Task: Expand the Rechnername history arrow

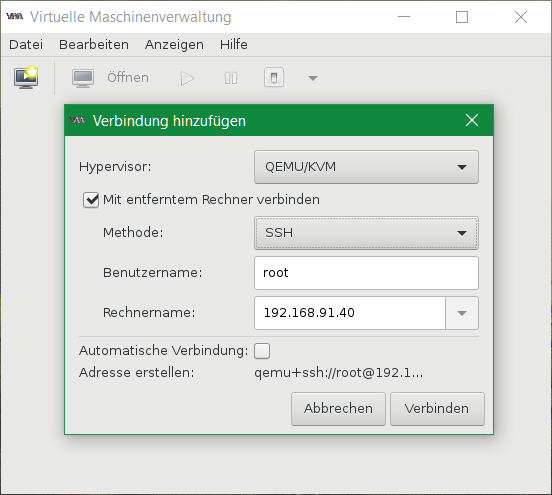Action: pyautogui.click(x=462, y=313)
